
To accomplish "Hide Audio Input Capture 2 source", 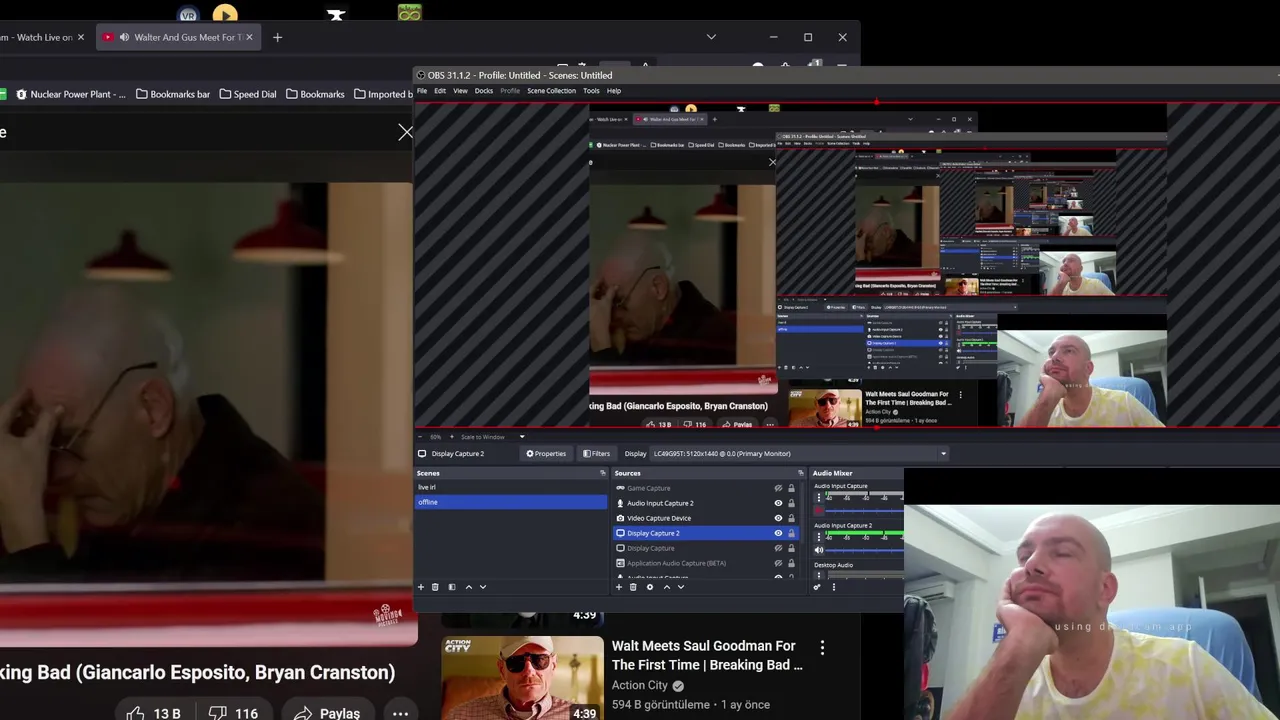I will 778,503.
